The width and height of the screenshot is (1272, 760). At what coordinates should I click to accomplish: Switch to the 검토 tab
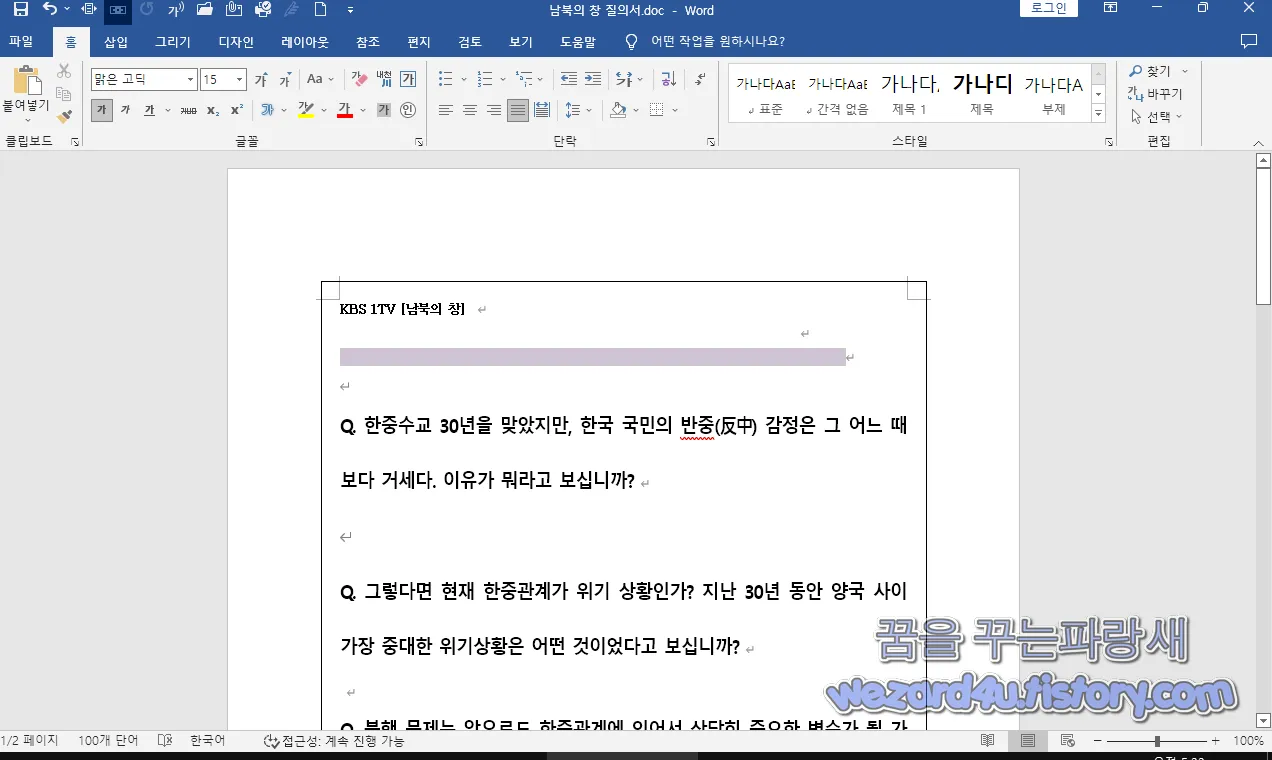tap(470, 42)
